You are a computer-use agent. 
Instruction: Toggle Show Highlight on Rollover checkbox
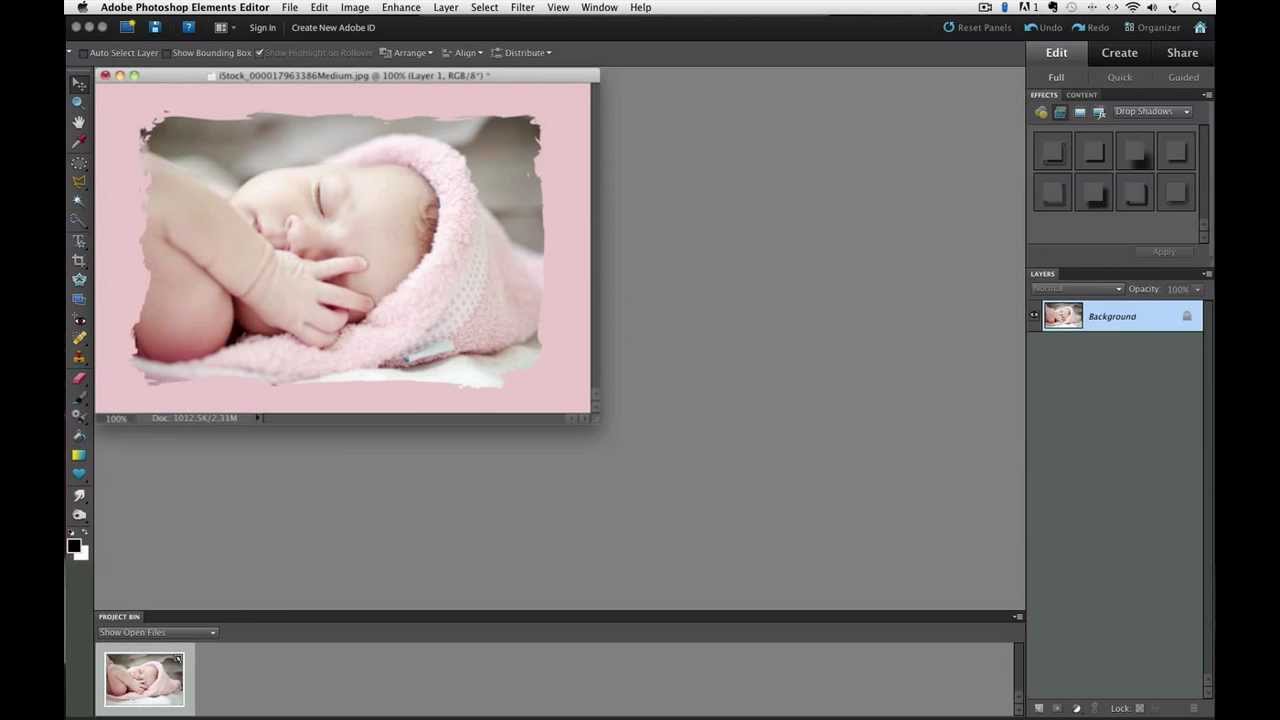259,53
